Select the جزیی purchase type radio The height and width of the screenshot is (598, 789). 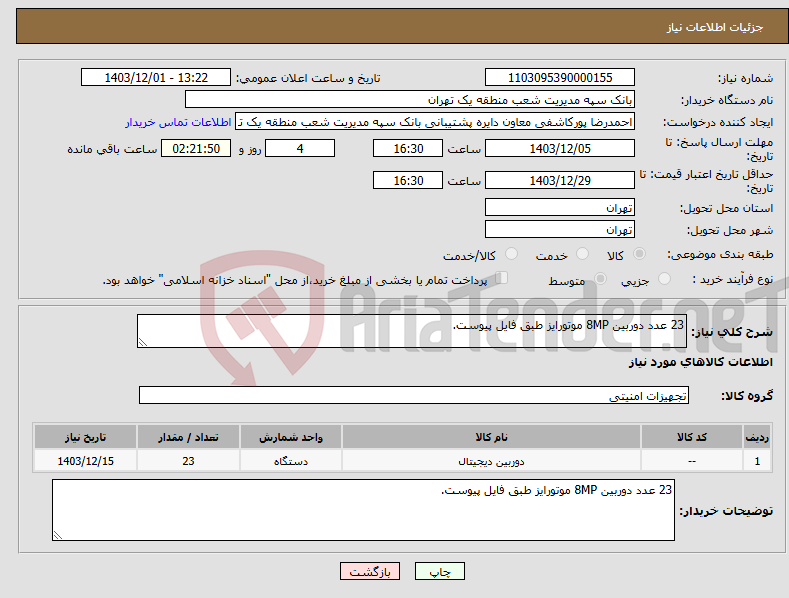(664, 278)
